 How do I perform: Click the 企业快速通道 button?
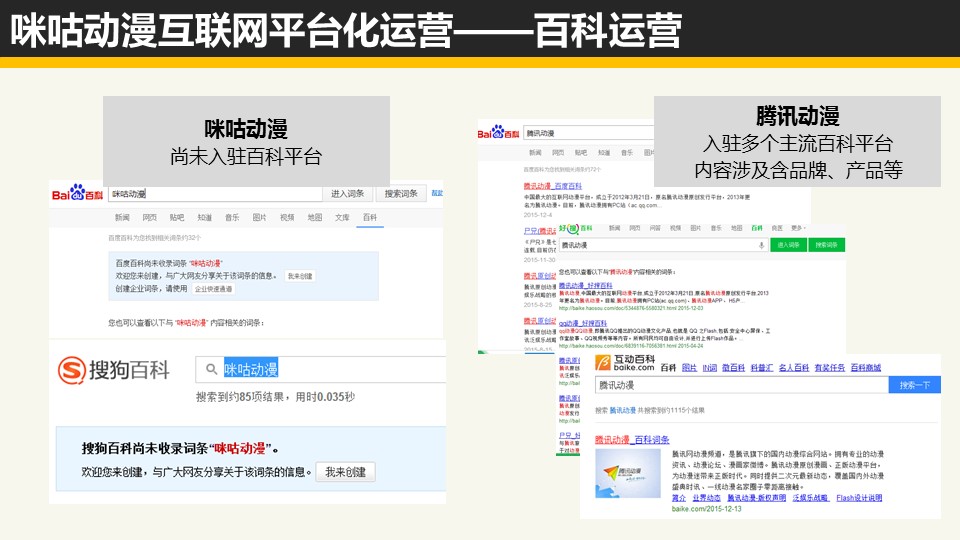click(213, 289)
